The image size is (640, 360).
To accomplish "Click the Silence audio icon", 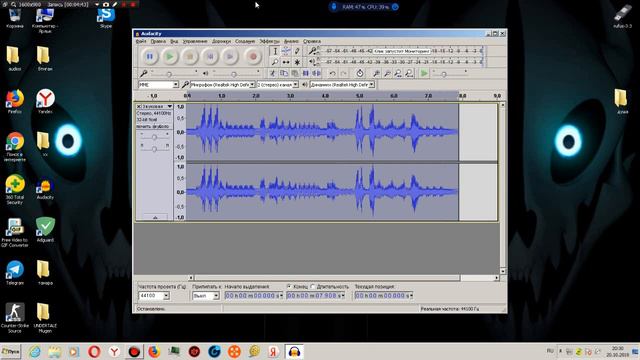I will point(316,73).
